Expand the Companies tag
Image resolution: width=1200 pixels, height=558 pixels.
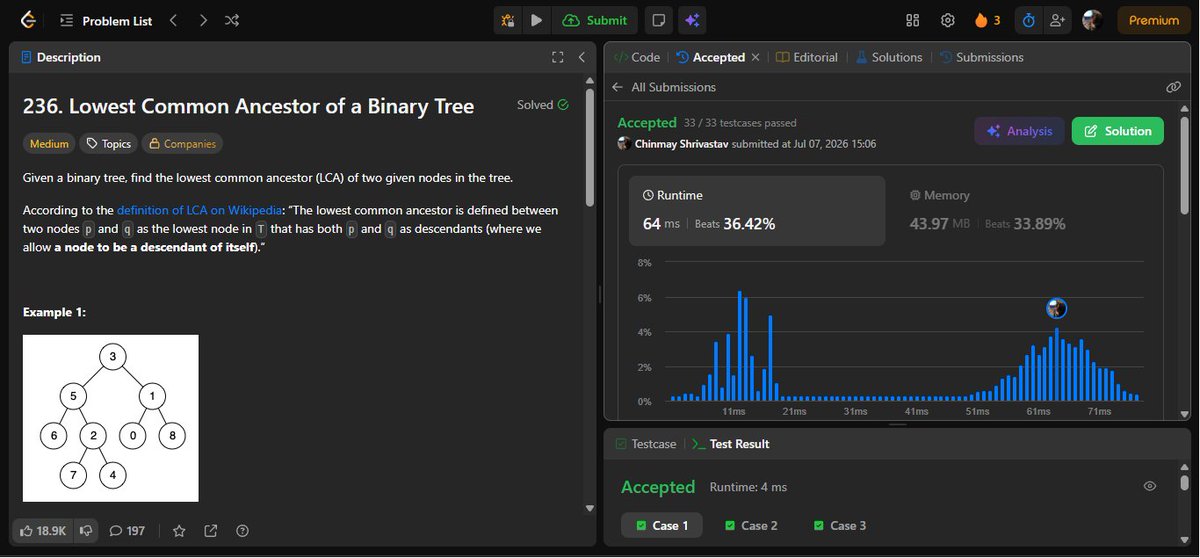[x=182, y=144]
